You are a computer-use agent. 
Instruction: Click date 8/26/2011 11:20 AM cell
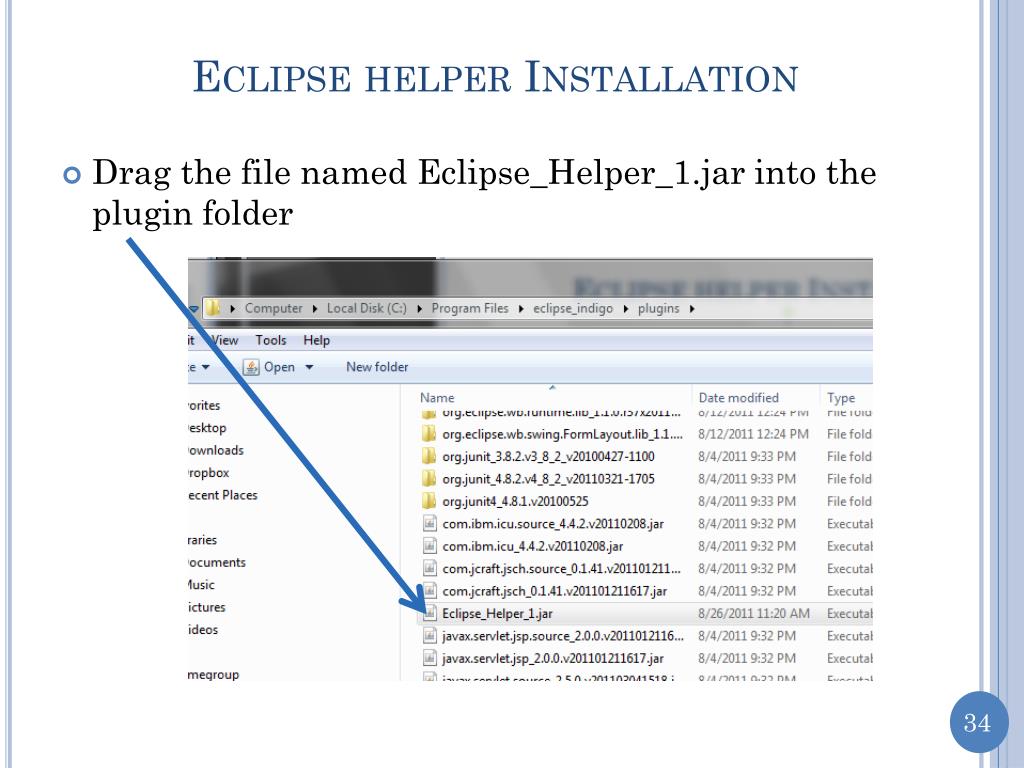pos(754,613)
